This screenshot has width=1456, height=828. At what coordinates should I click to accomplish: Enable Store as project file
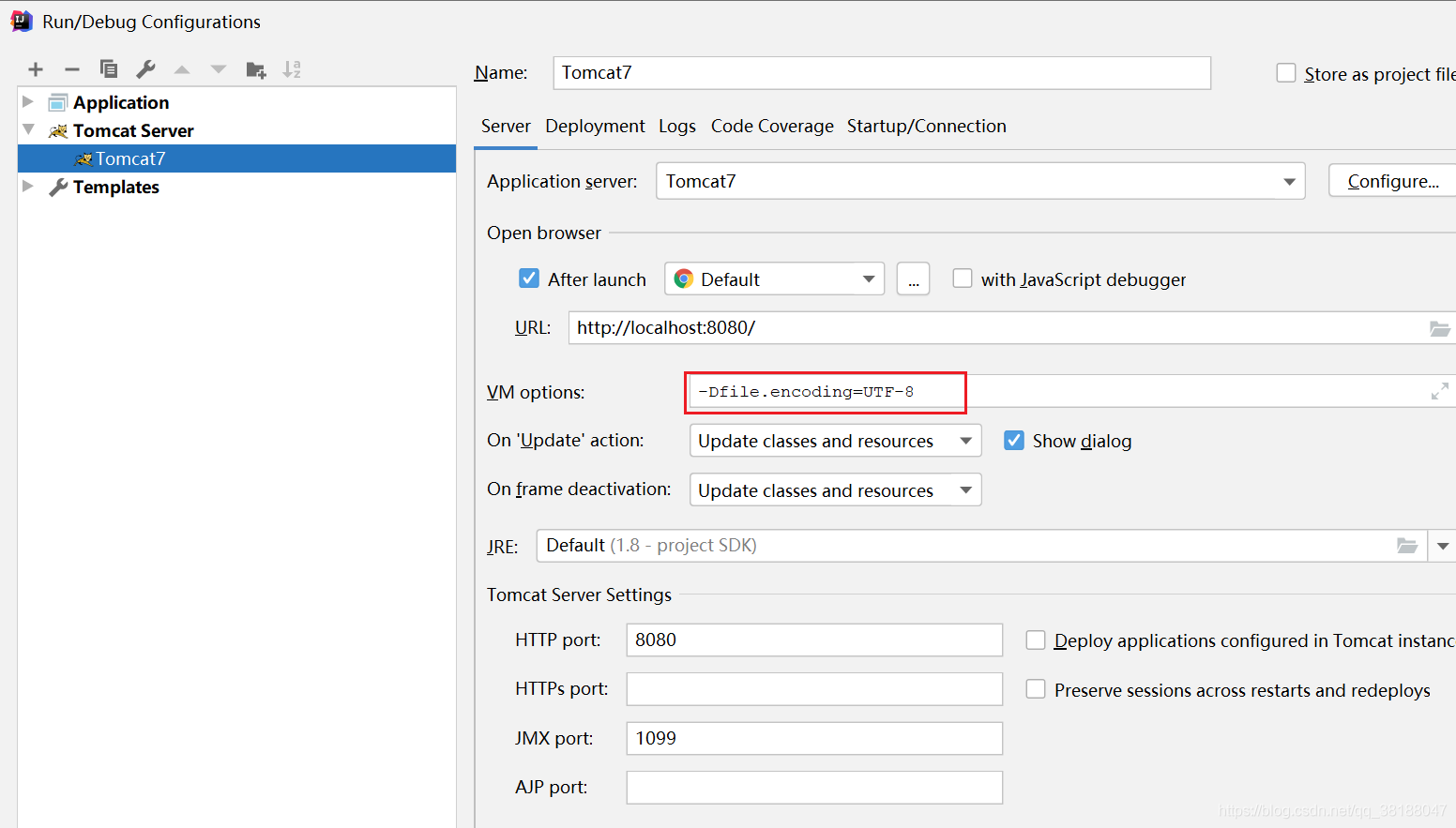pyautogui.click(x=1286, y=73)
